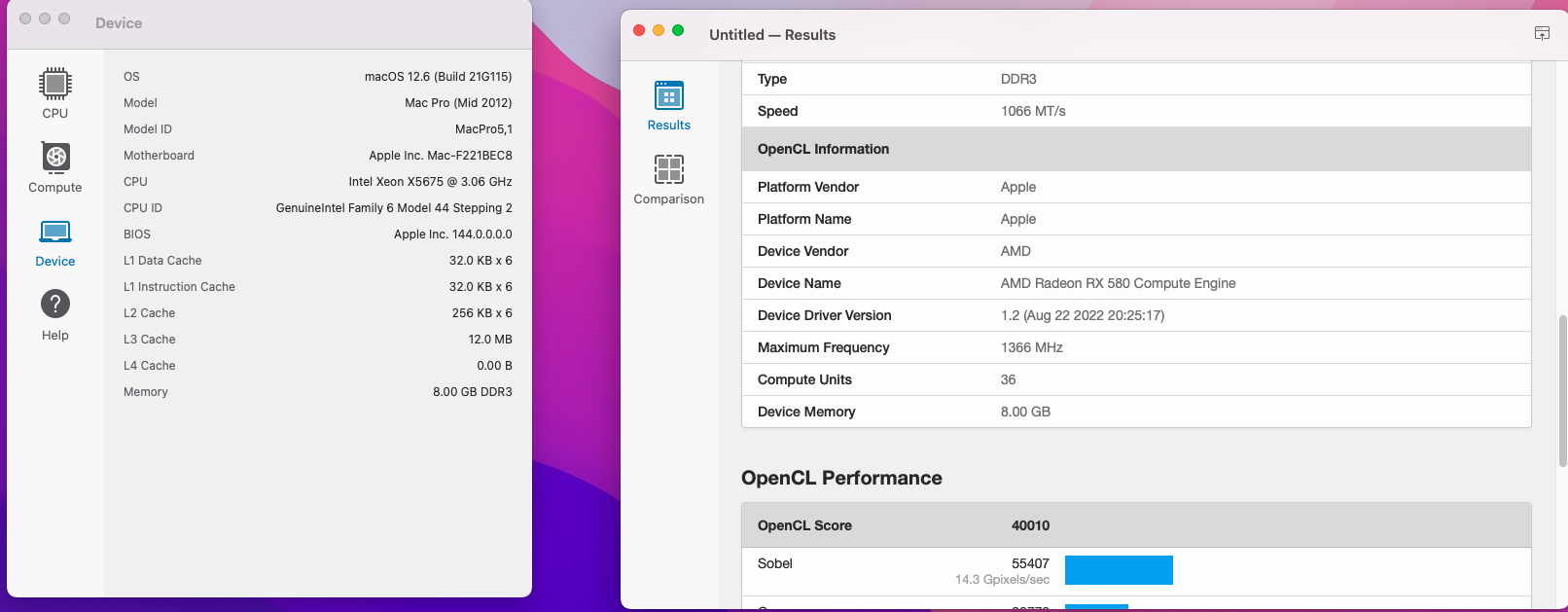
Task: Open the Help section
Action: [x=55, y=315]
